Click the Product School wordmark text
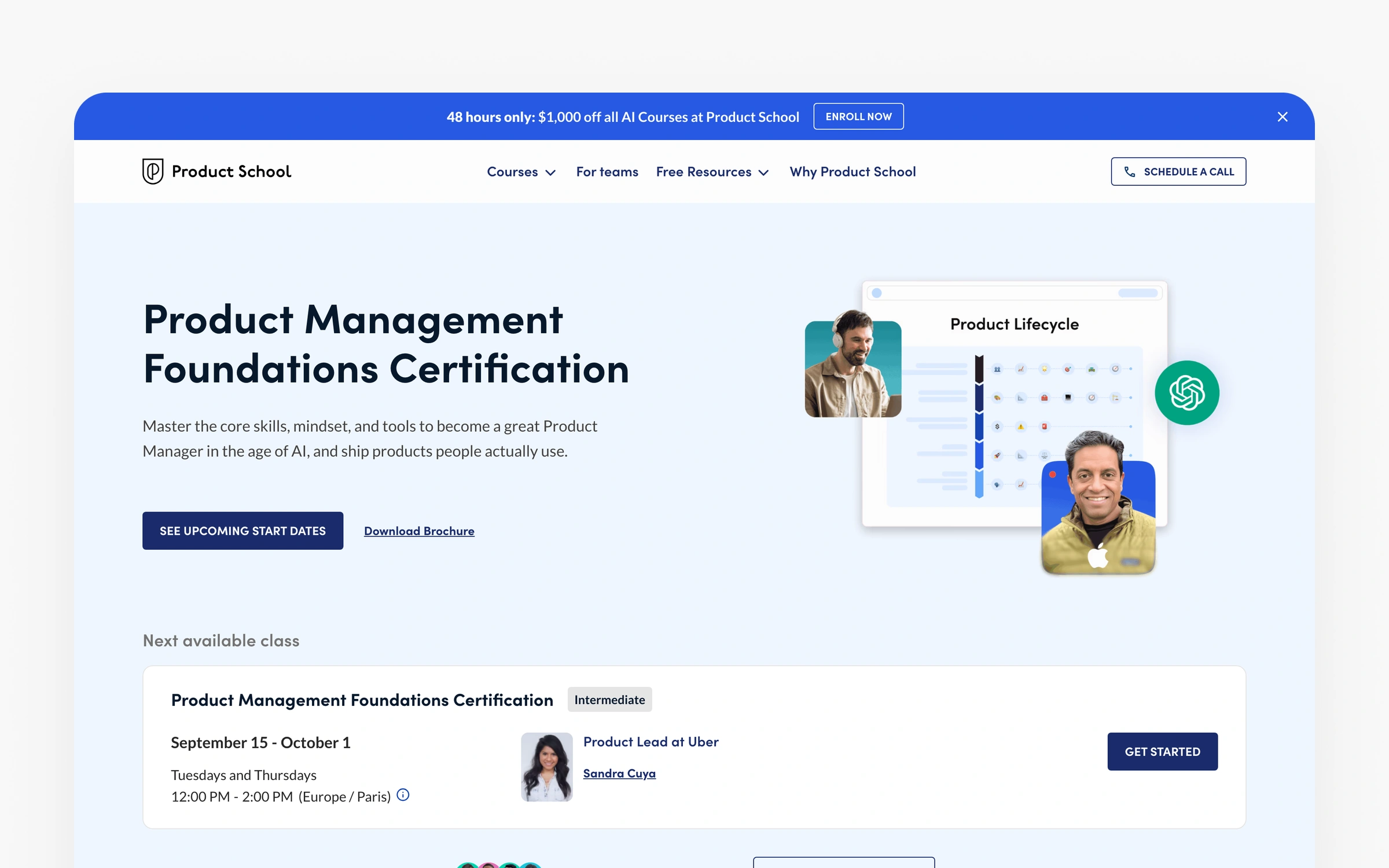Image resolution: width=1389 pixels, height=868 pixels. pos(231,171)
